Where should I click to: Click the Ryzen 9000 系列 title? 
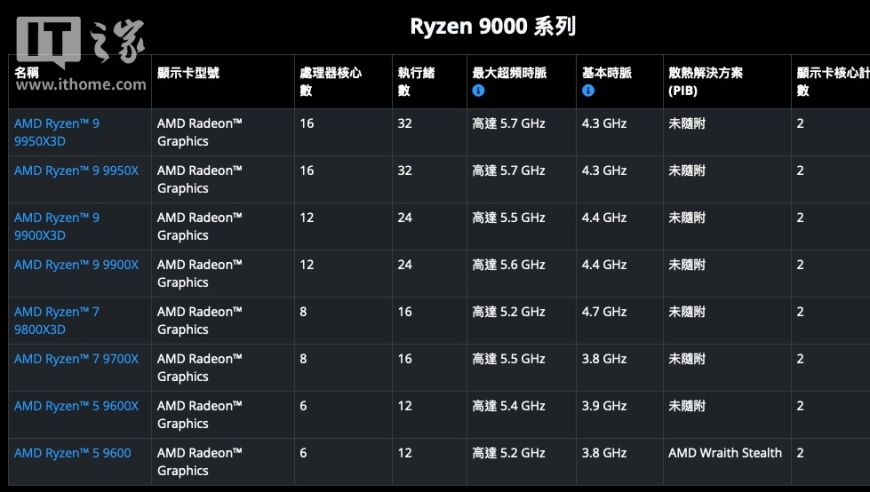493,26
